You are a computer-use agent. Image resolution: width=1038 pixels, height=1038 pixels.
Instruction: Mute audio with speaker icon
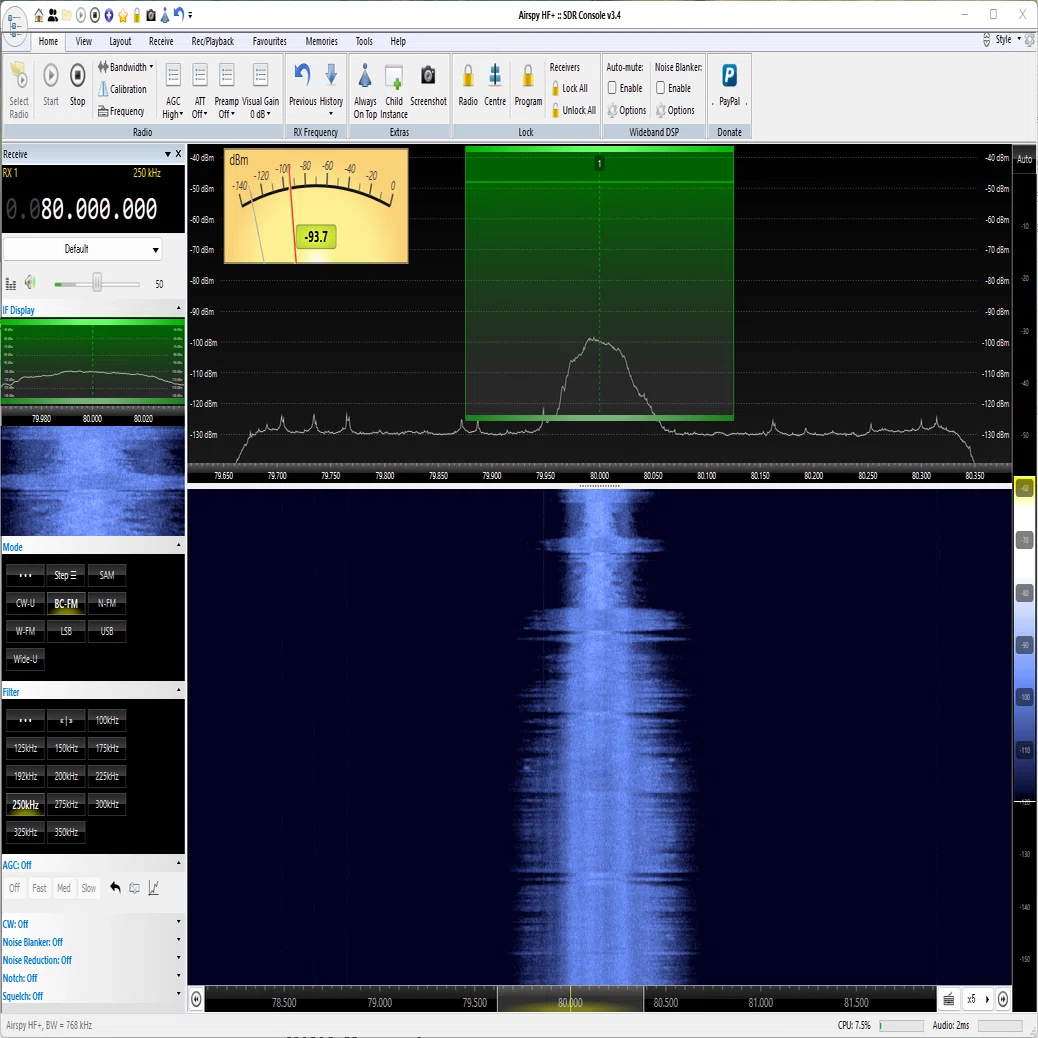click(x=30, y=283)
